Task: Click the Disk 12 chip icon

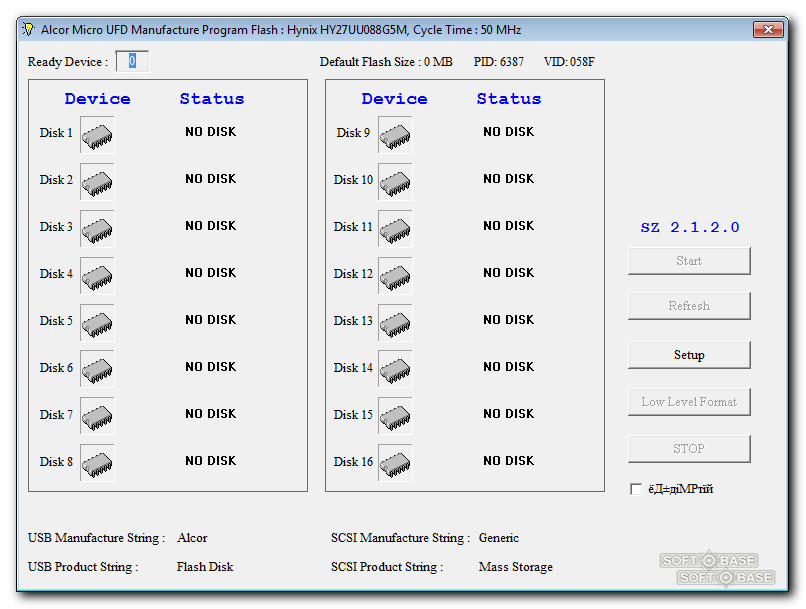Action: tap(395, 275)
